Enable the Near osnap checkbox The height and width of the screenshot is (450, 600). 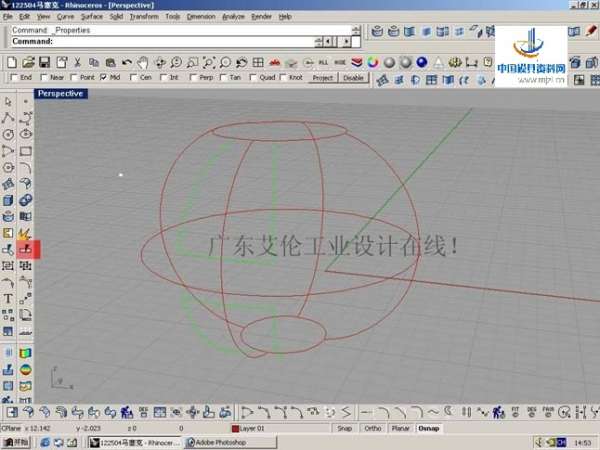point(44,78)
